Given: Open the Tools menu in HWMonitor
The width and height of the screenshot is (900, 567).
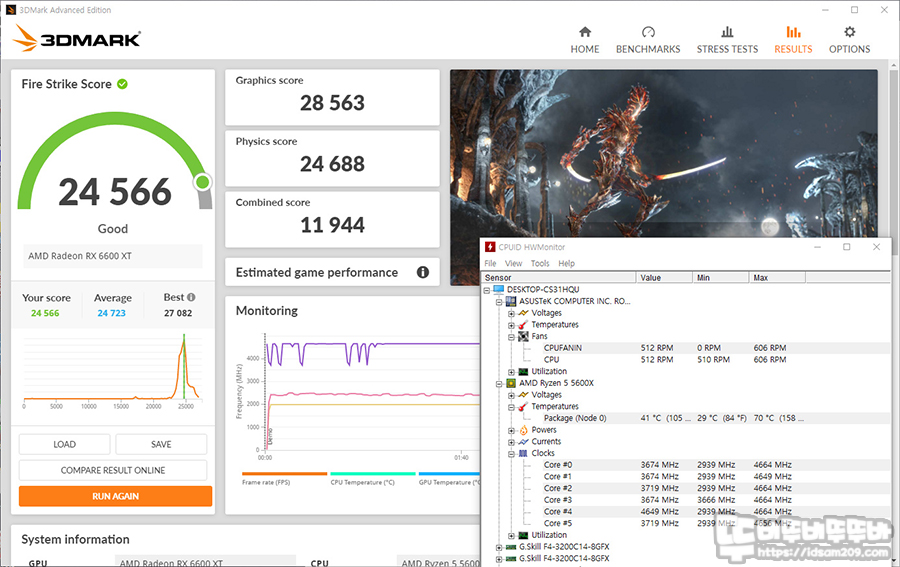Looking at the screenshot, I should (540, 263).
